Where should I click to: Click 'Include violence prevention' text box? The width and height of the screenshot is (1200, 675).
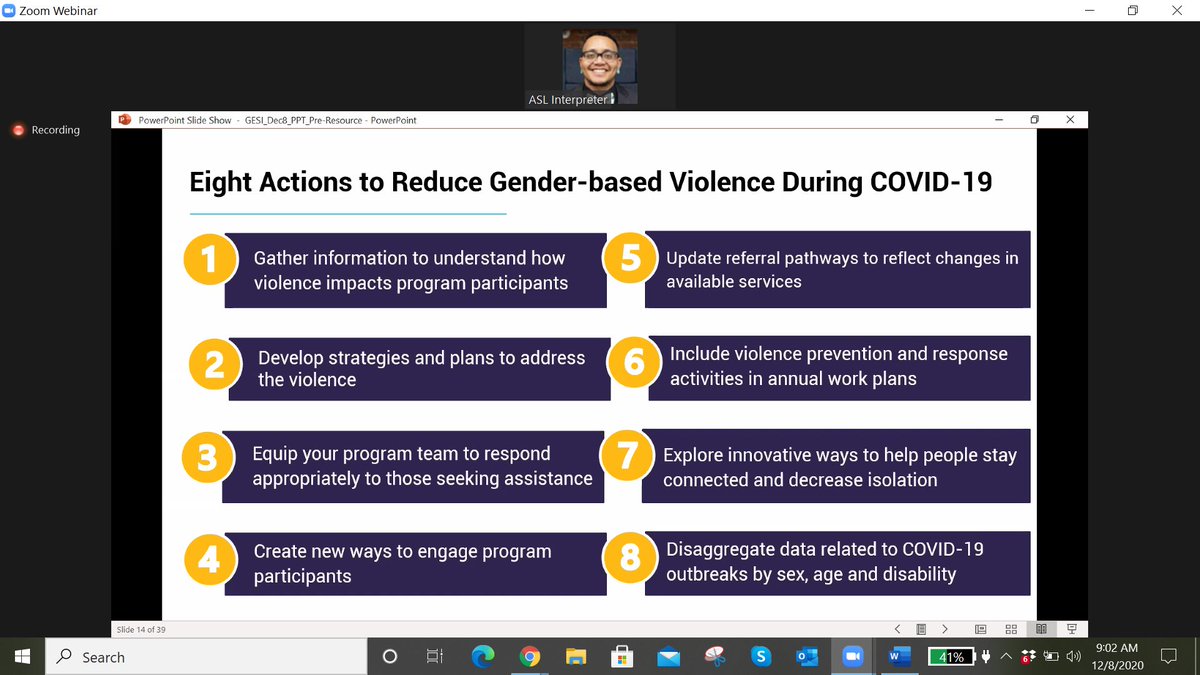click(839, 366)
